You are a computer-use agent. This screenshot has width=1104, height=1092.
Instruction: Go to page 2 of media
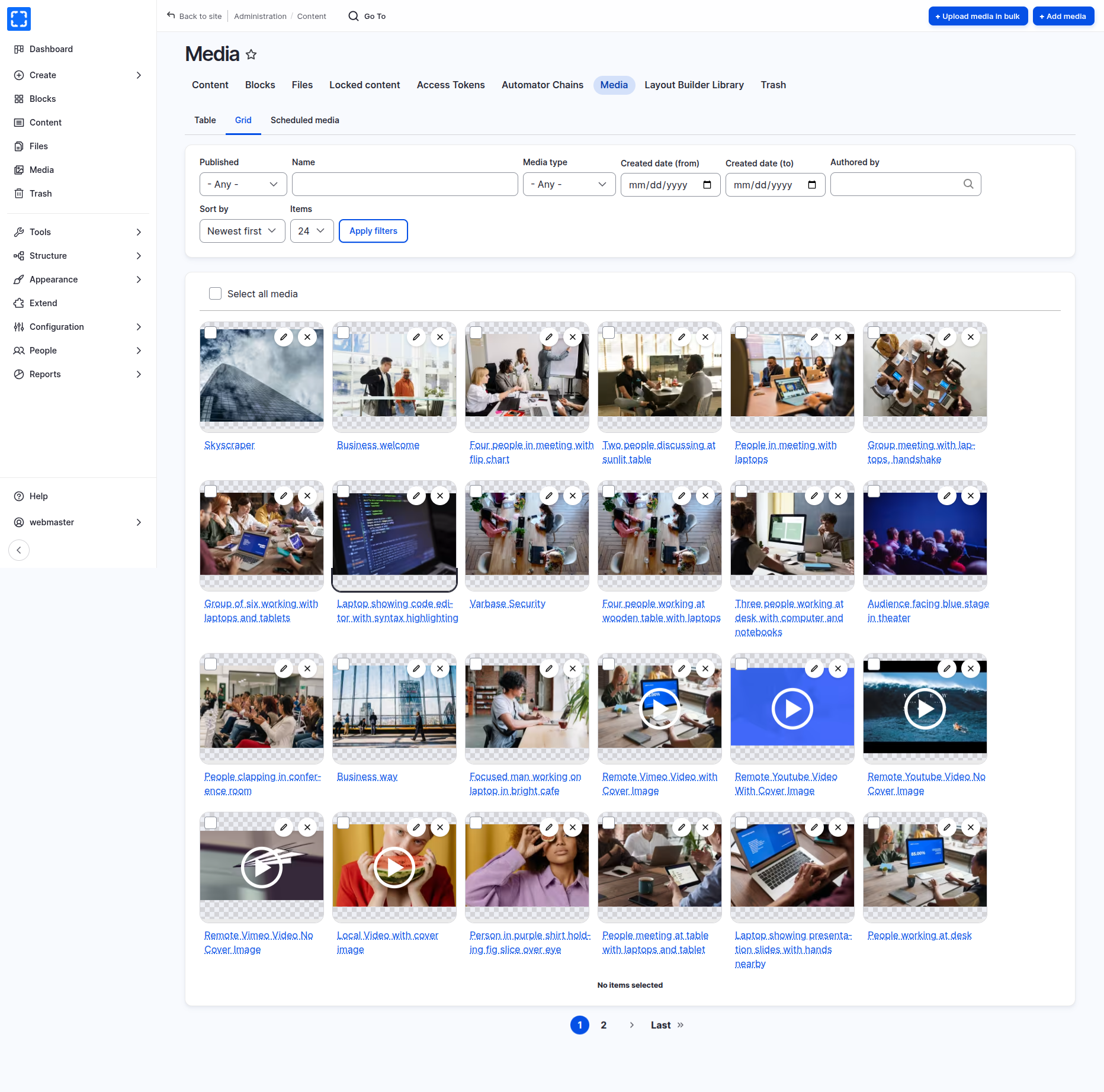(604, 1025)
